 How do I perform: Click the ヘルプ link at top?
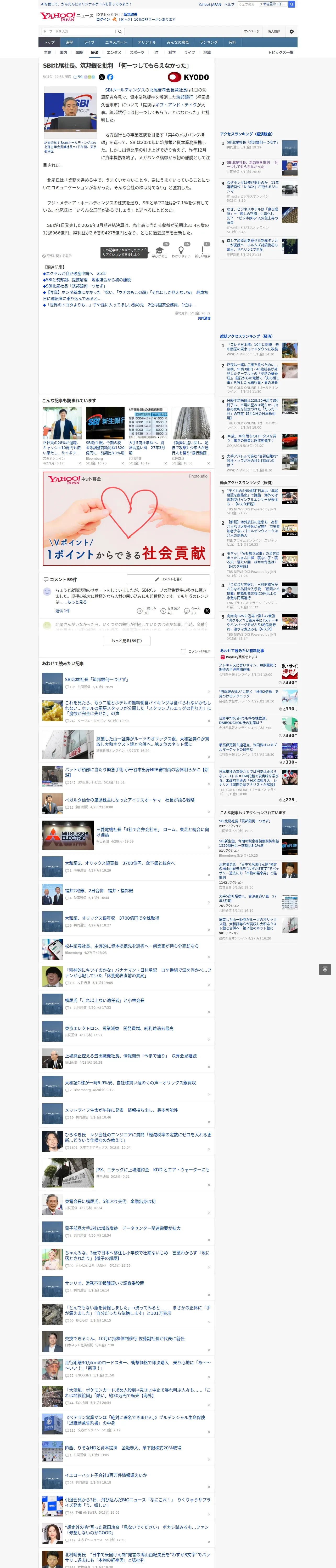[x=229, y=4]
